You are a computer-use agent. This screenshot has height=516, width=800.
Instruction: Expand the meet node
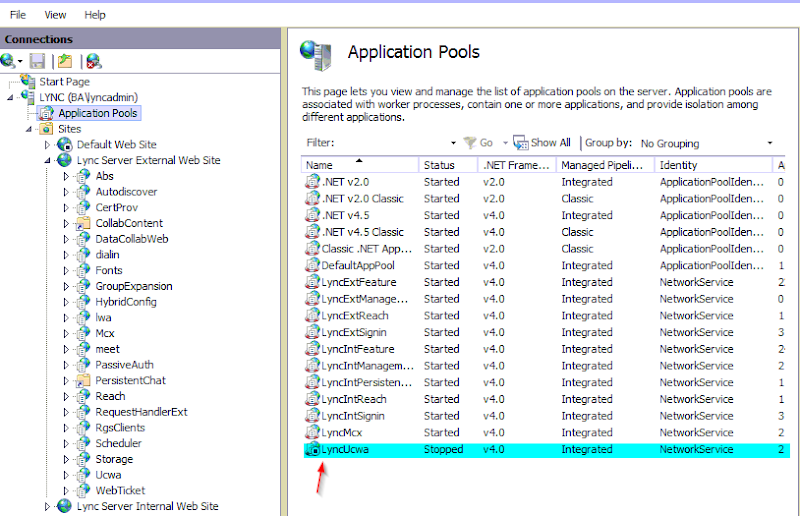66,349
